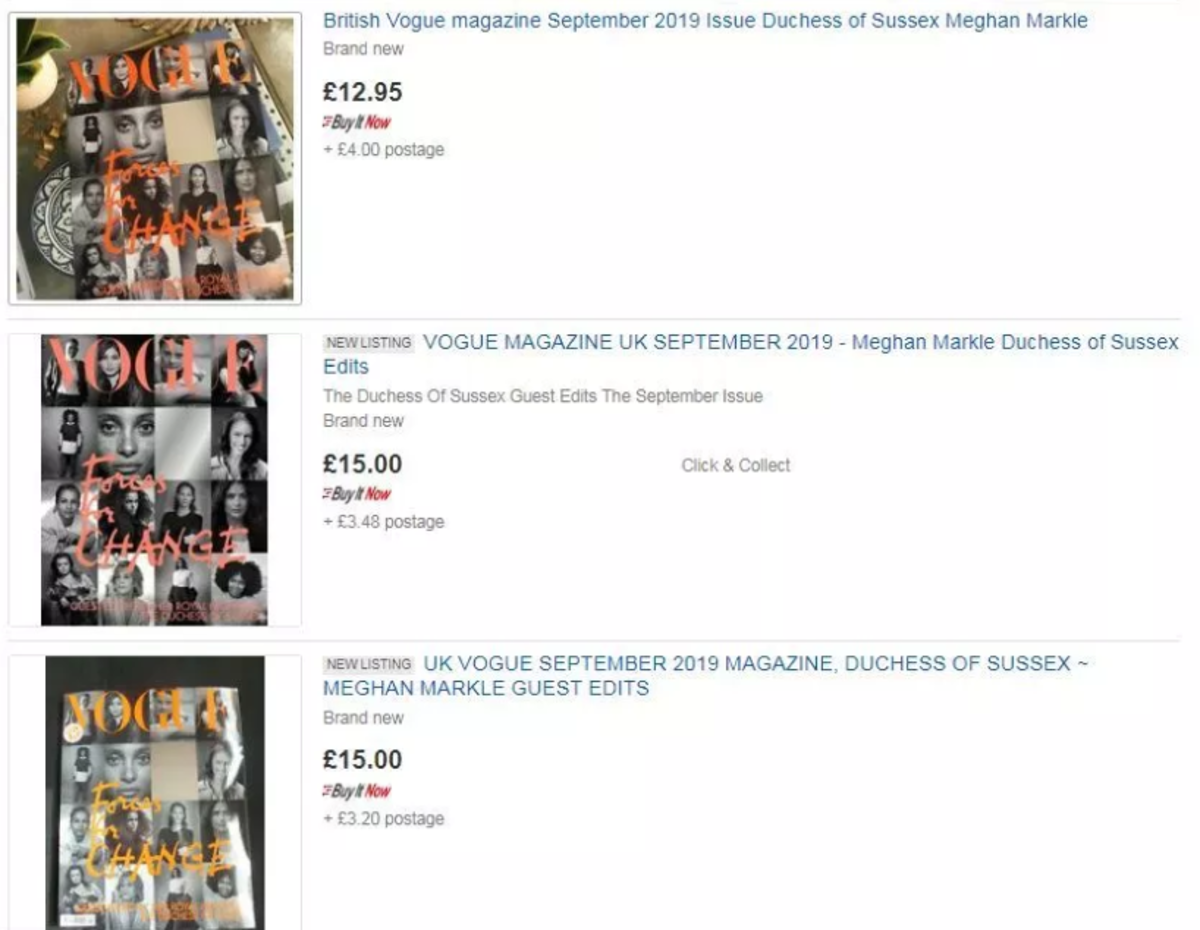Click the + £4.00 postage text
1200x930 pixels.
[x=383, y=150]
